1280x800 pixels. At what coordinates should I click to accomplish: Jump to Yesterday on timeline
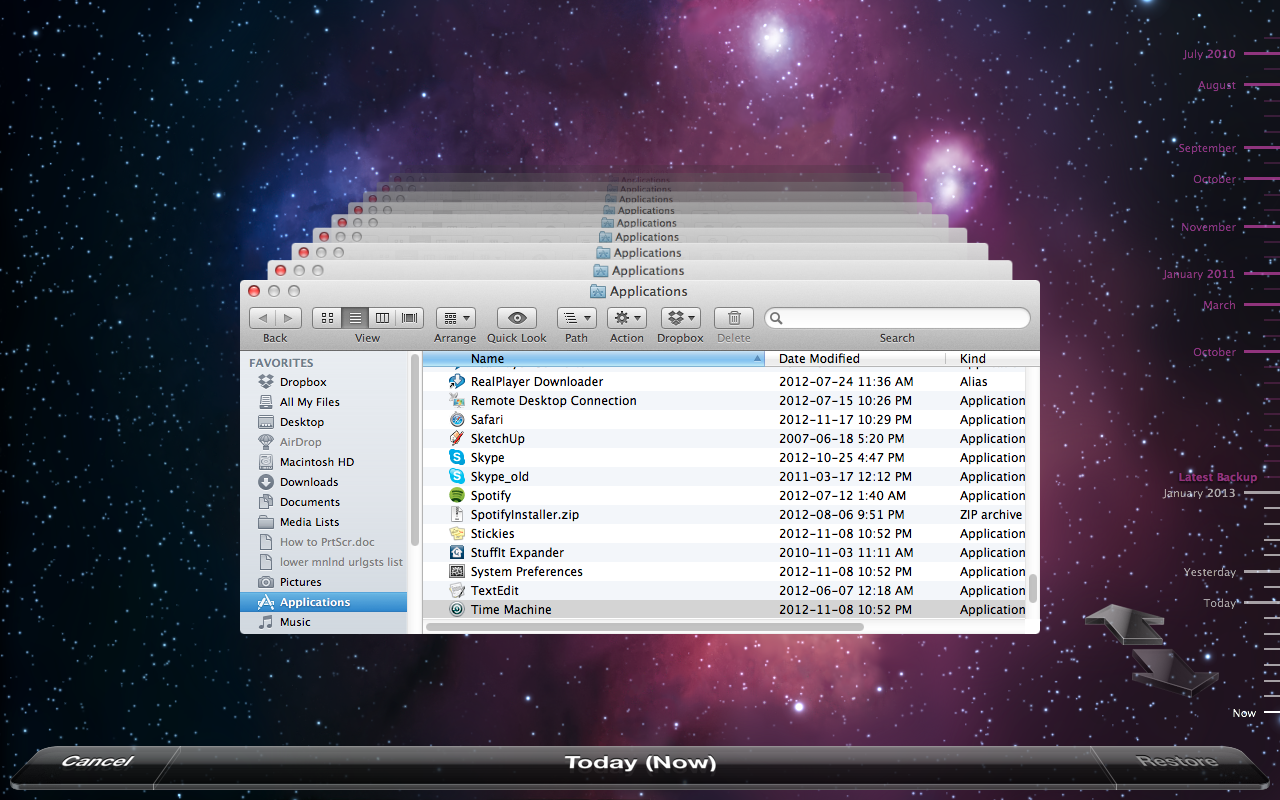click(x=1210, y=572)
